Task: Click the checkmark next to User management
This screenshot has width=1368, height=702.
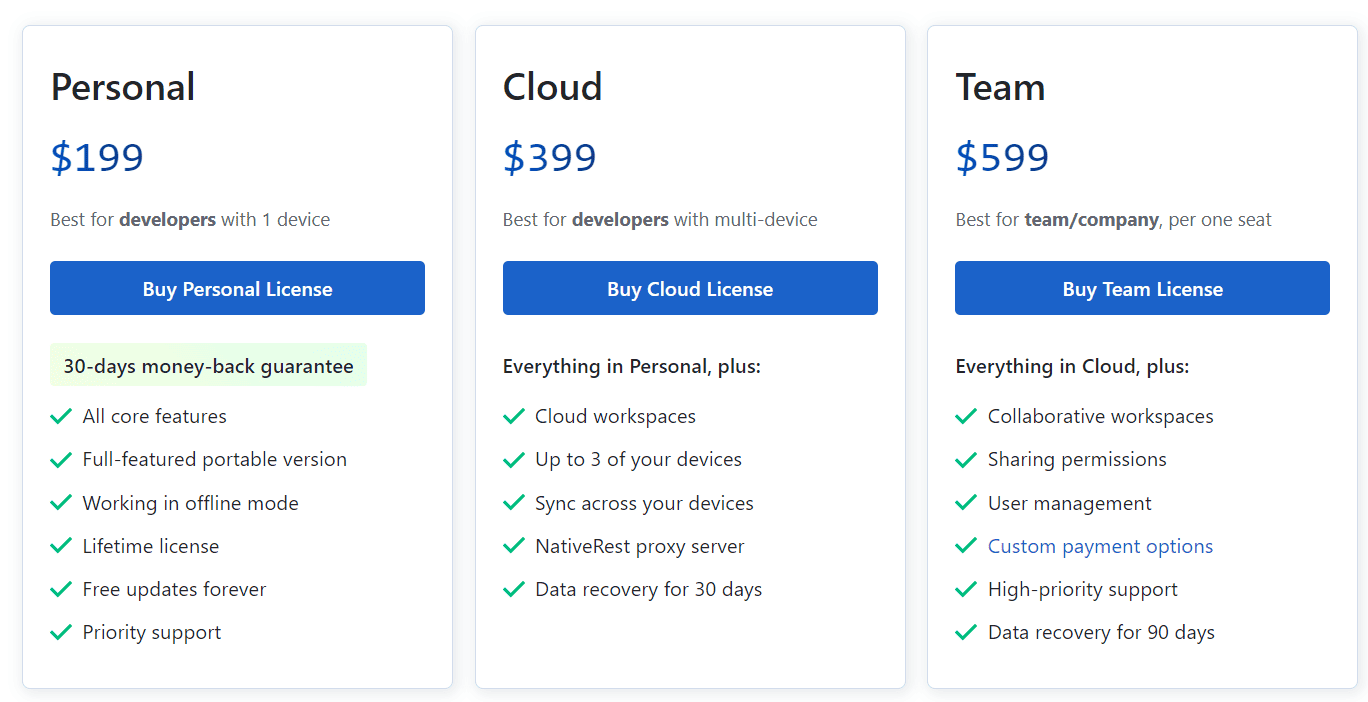Action: point(966,503)
